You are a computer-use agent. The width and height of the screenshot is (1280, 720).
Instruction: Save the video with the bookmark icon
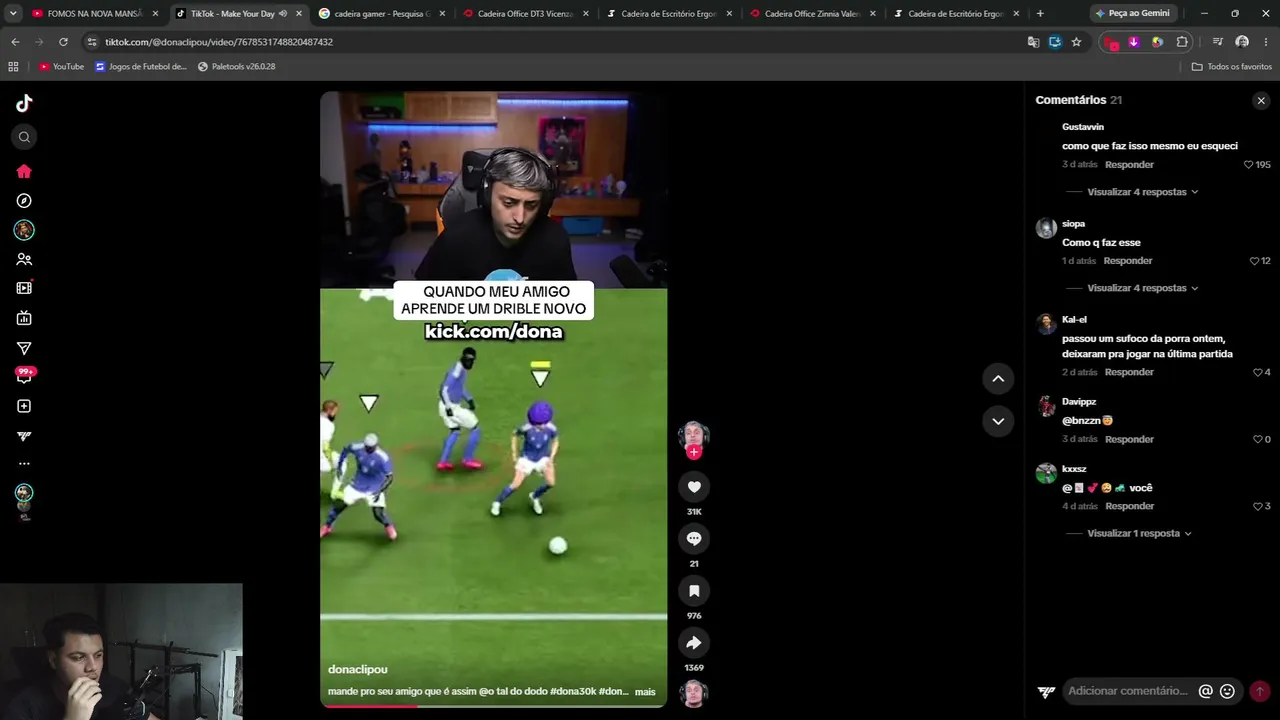click(694, 591)
